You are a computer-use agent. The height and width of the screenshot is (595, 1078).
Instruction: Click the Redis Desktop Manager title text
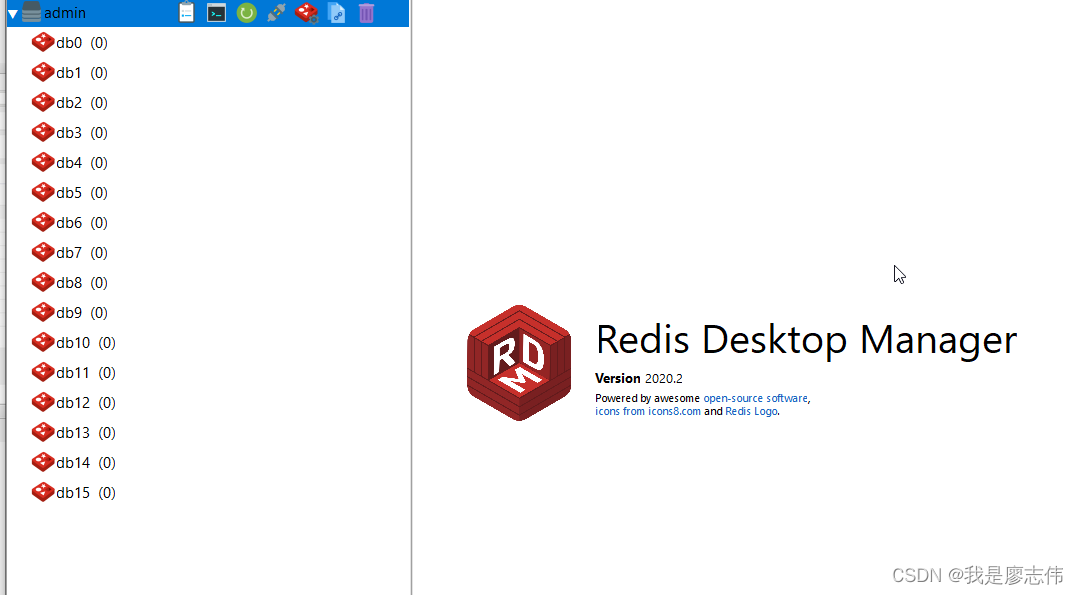[x=806, y=340]
